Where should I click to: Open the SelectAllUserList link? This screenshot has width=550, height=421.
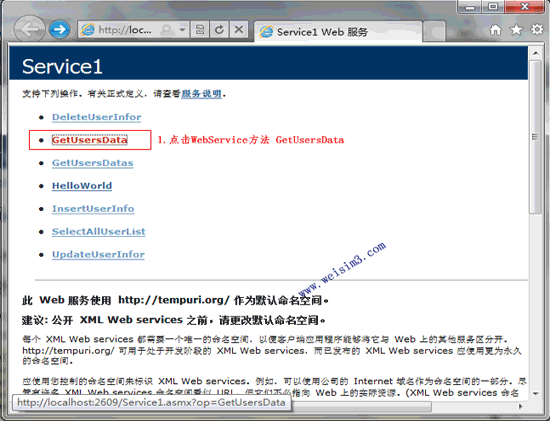pyautogui.click(x=99, y=232)
